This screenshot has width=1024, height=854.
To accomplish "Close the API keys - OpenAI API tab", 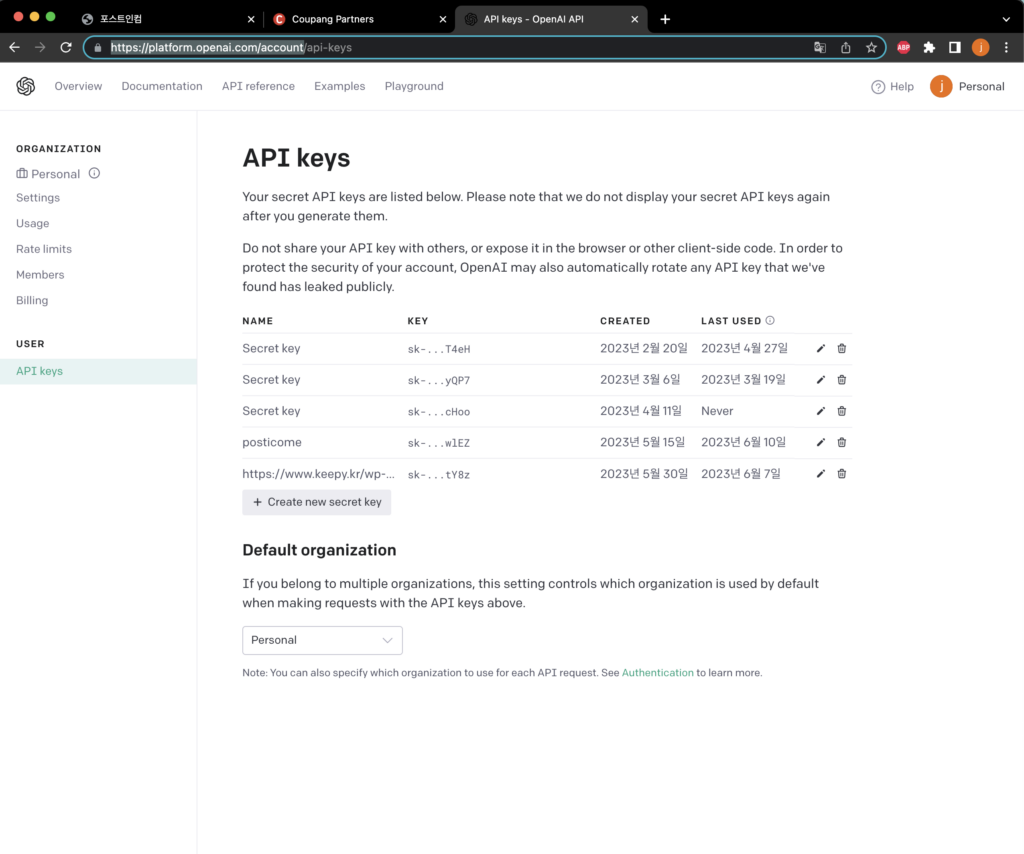I will tap(634, 20).
